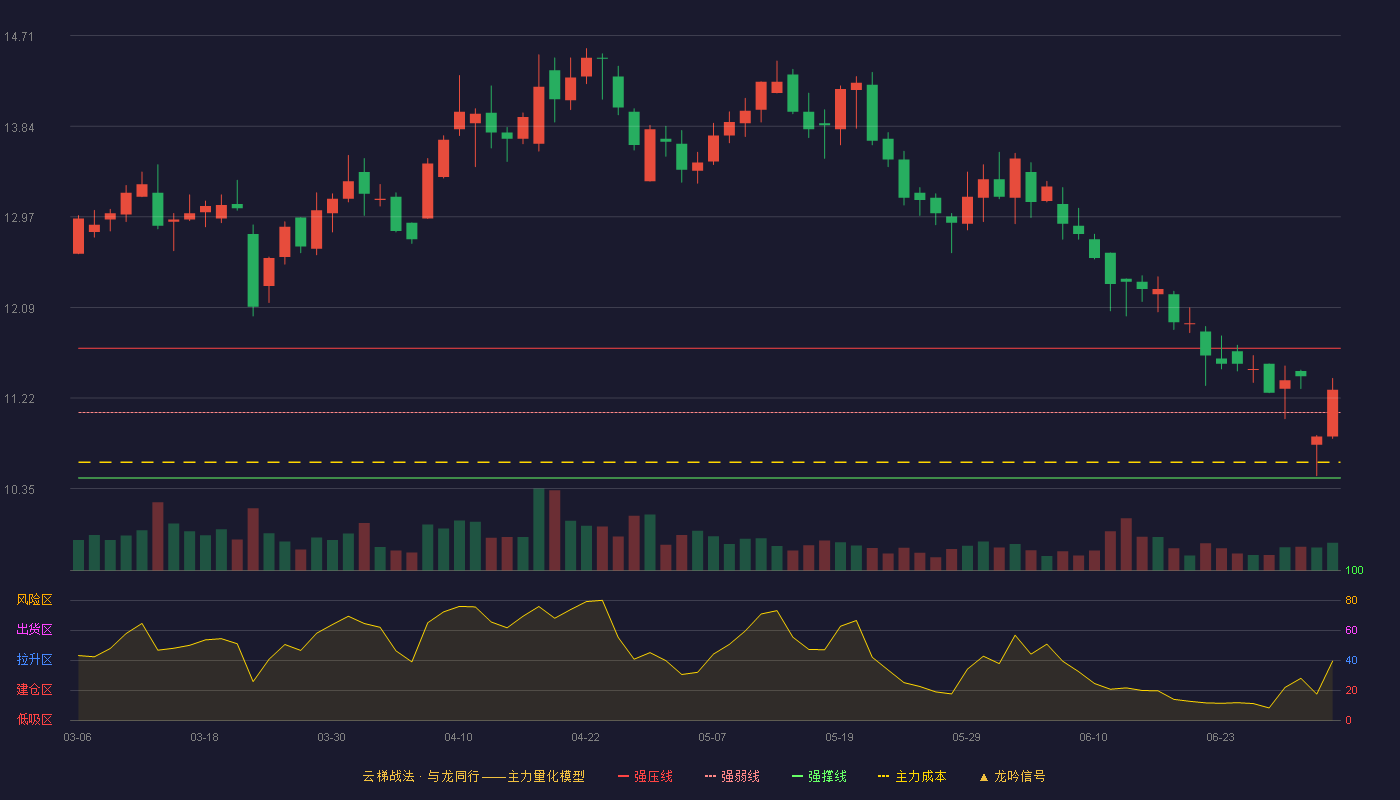The height and width of the screenshot is (800, 1400).
Task: Click the 80 indicator scale value
Action: [x=1351, y=600]
